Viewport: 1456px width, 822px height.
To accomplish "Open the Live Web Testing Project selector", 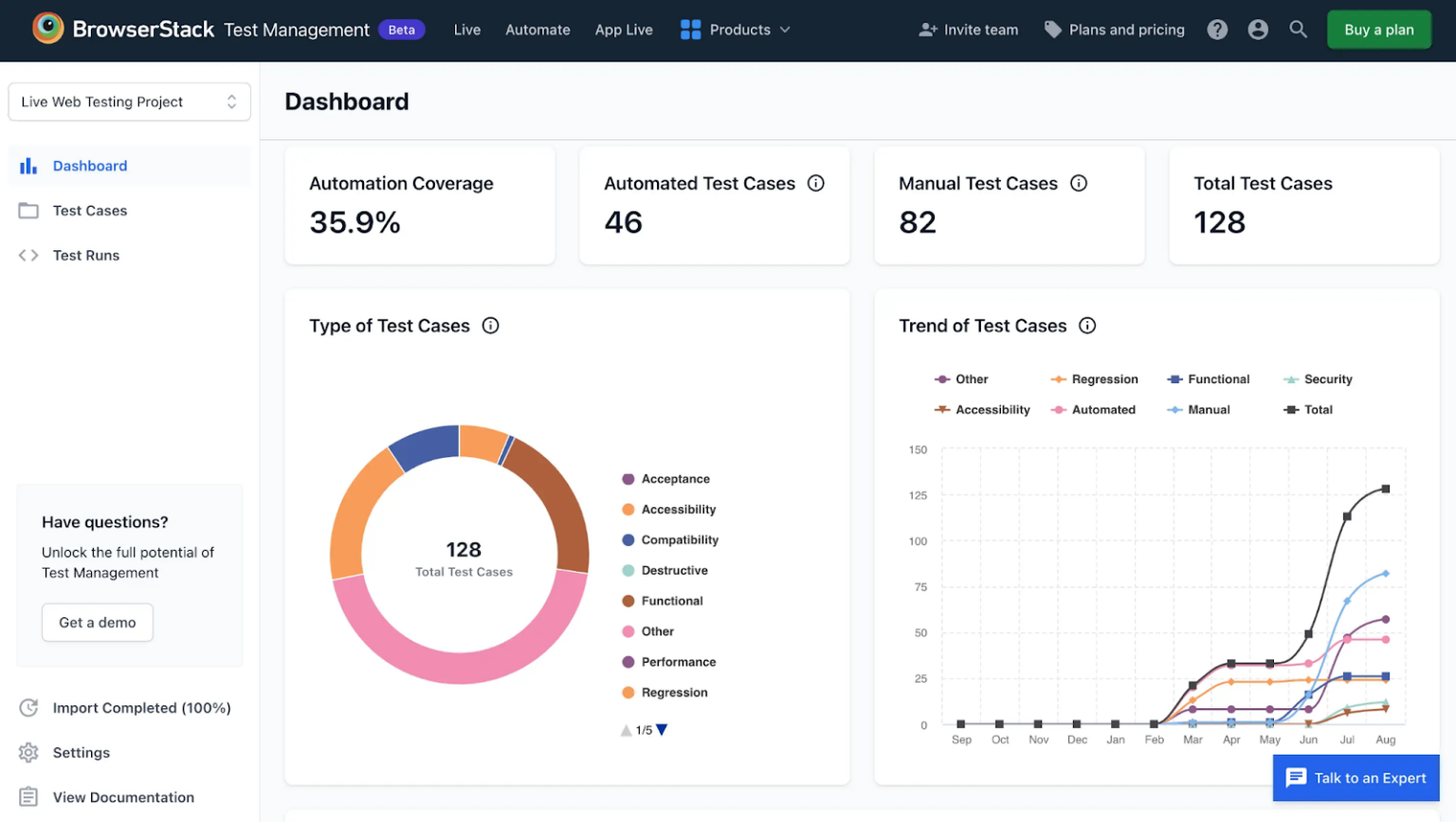I will (129, 102).
